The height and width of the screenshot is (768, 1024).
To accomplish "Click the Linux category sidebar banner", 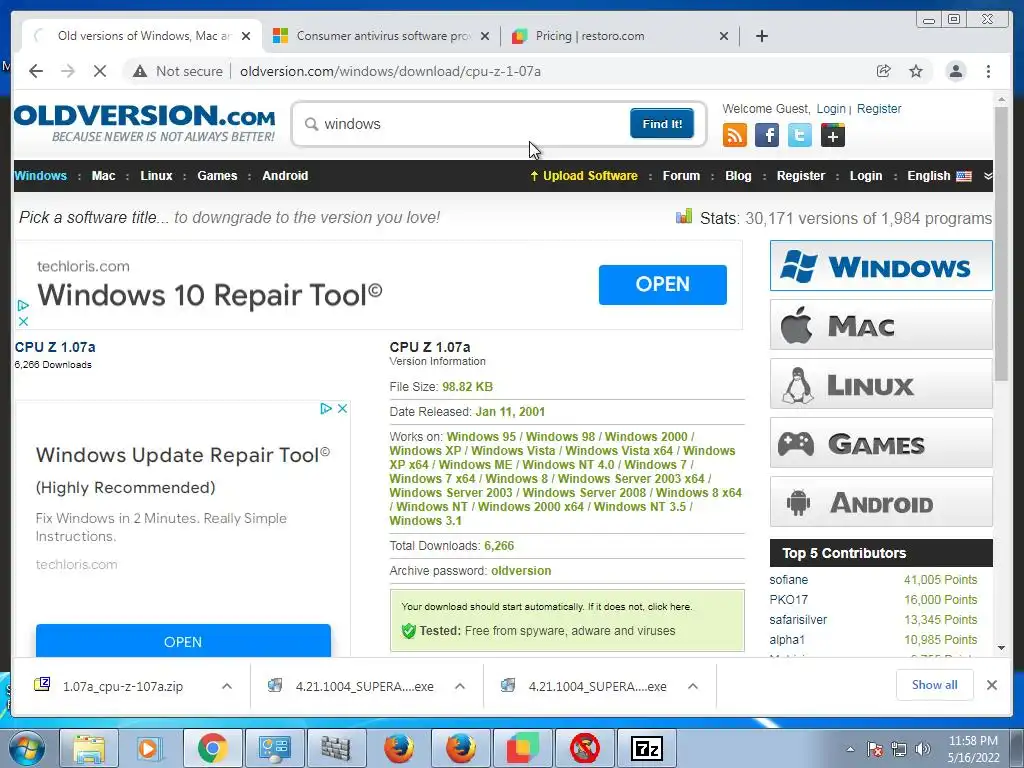I will 881,384.
